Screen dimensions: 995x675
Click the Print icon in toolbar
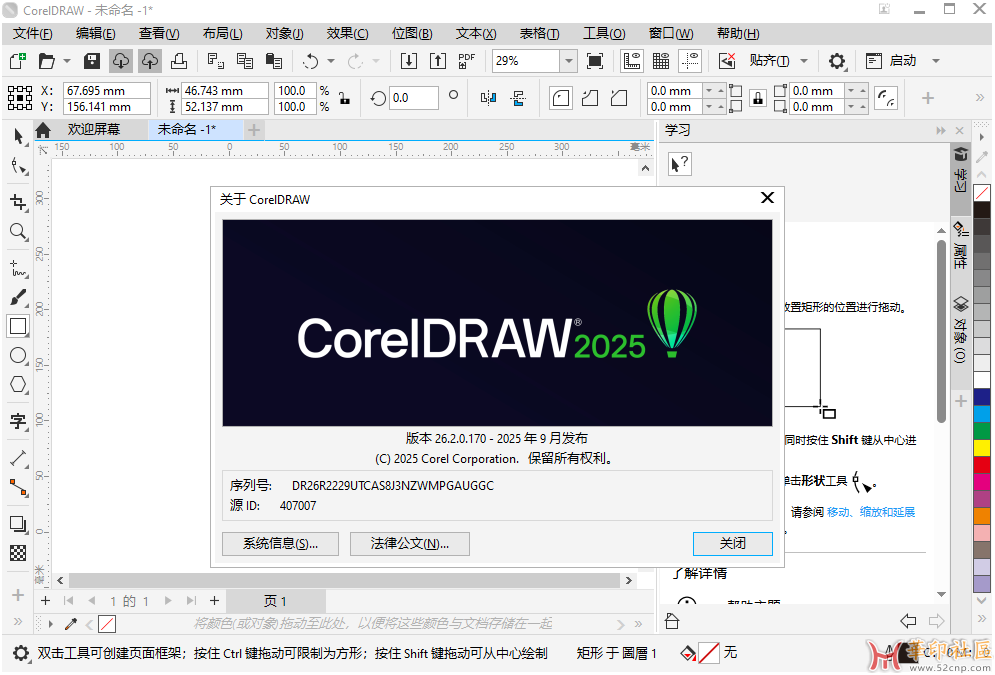coord(178,61)
